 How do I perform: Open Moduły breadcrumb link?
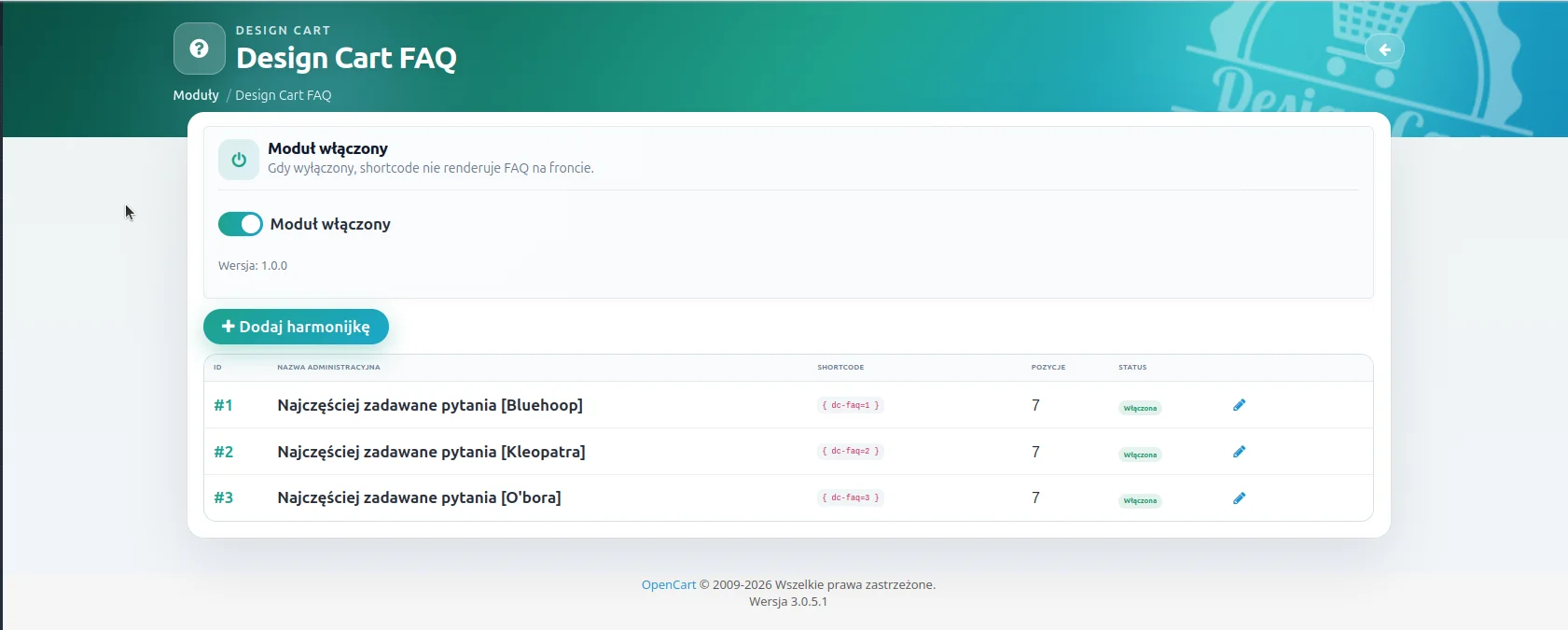tap(196, 95)
